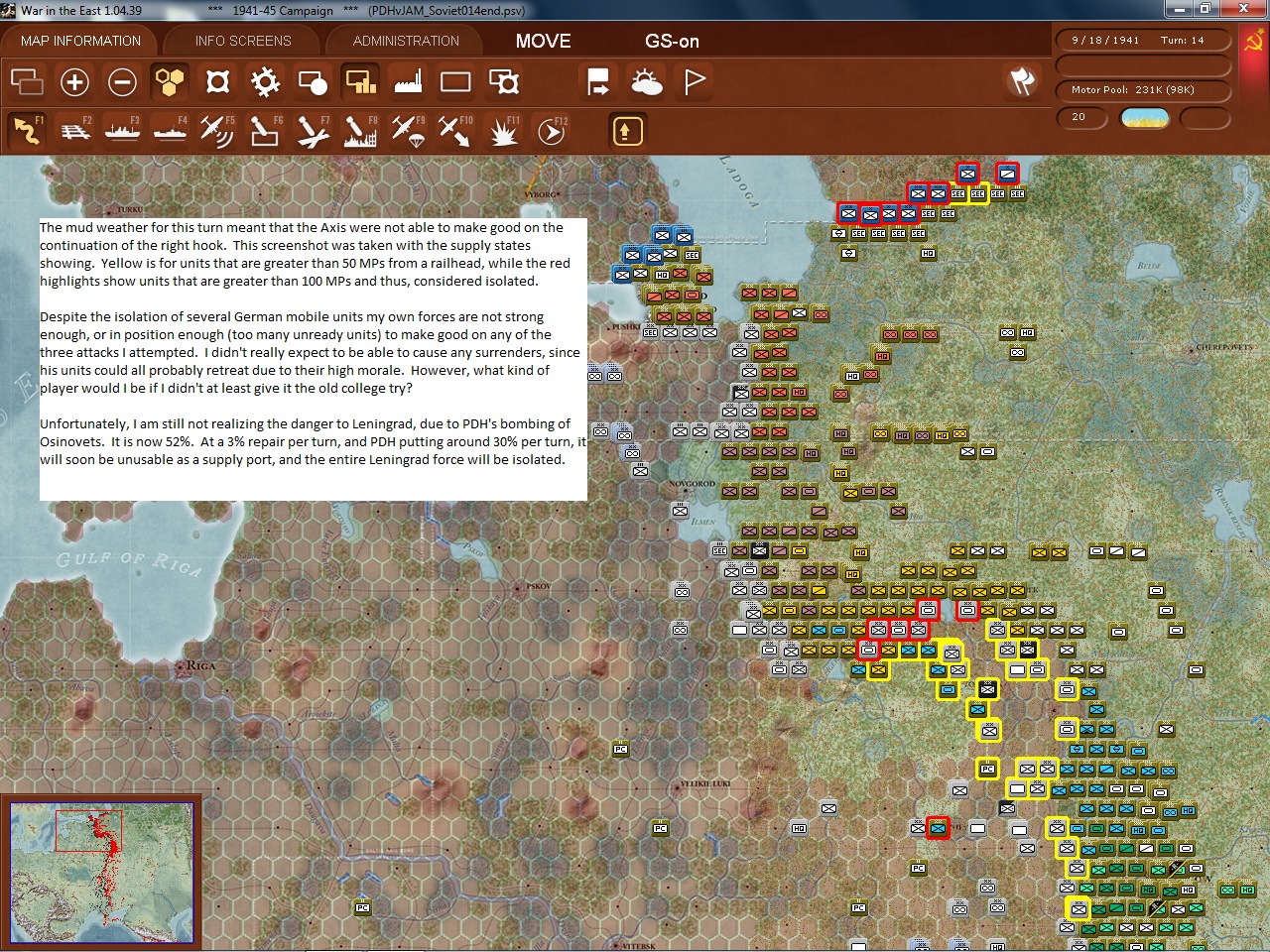1270x952 pixels.
Task: Click the pennant flag icon
Action: click(x=695, y=81)
